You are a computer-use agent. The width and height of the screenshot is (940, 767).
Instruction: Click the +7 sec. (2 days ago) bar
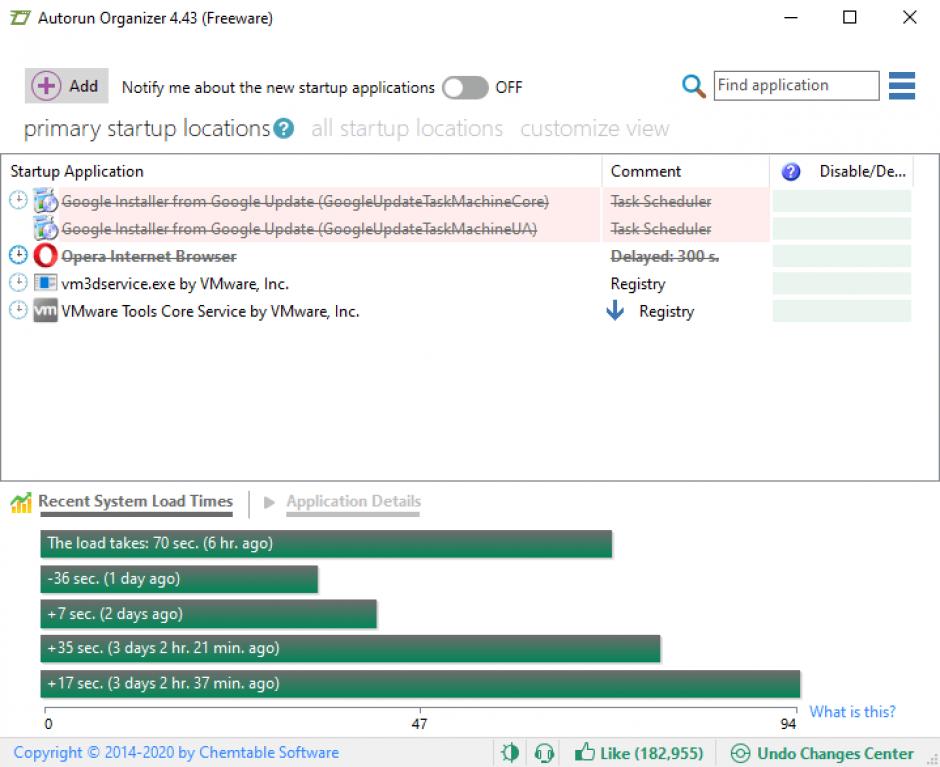coord(209,614)
